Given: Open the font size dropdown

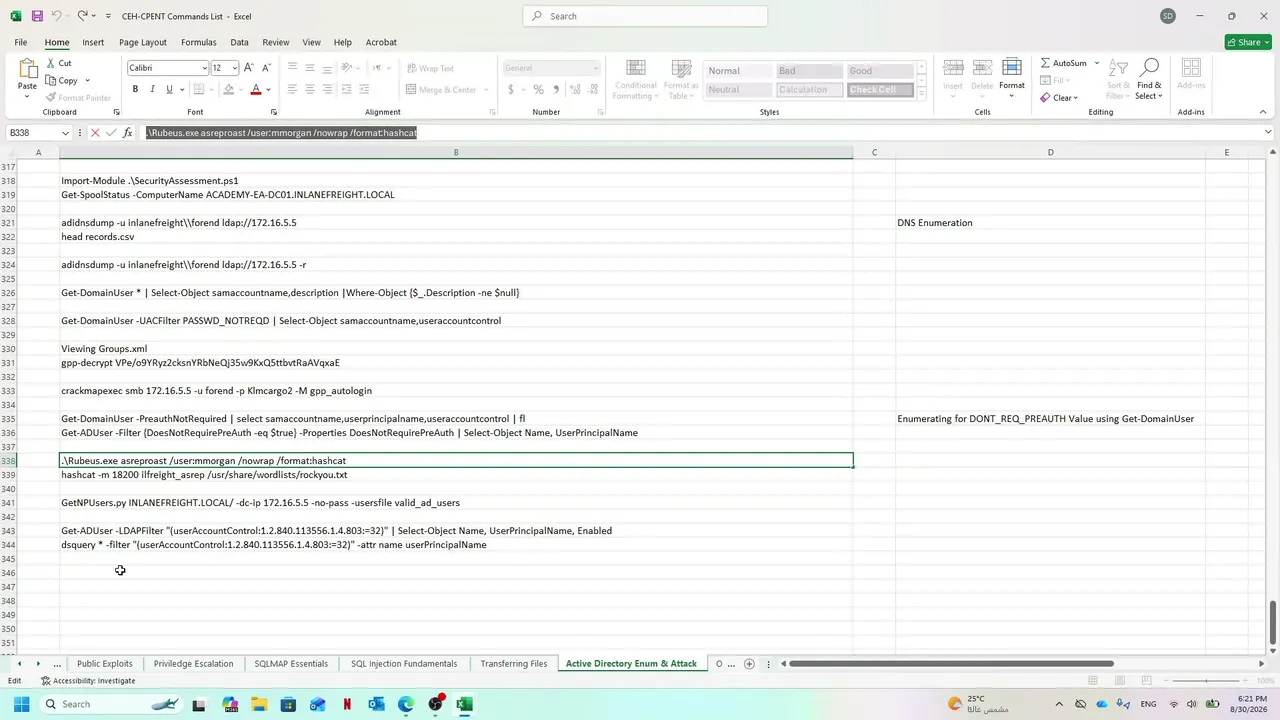Looking at the screenshot, I should (x=234, y=68).
